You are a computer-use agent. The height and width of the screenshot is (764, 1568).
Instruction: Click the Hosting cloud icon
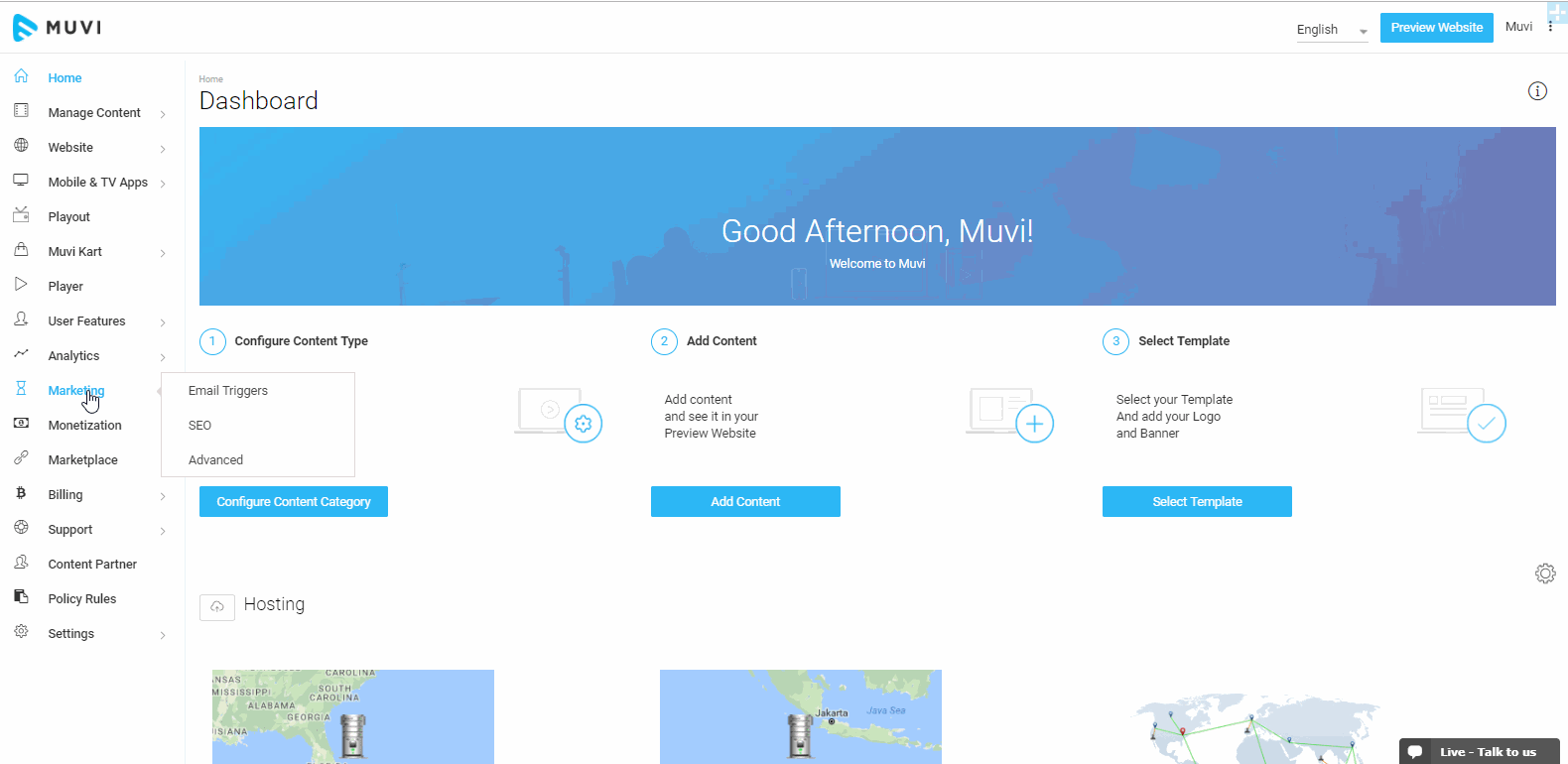point(217,606)
